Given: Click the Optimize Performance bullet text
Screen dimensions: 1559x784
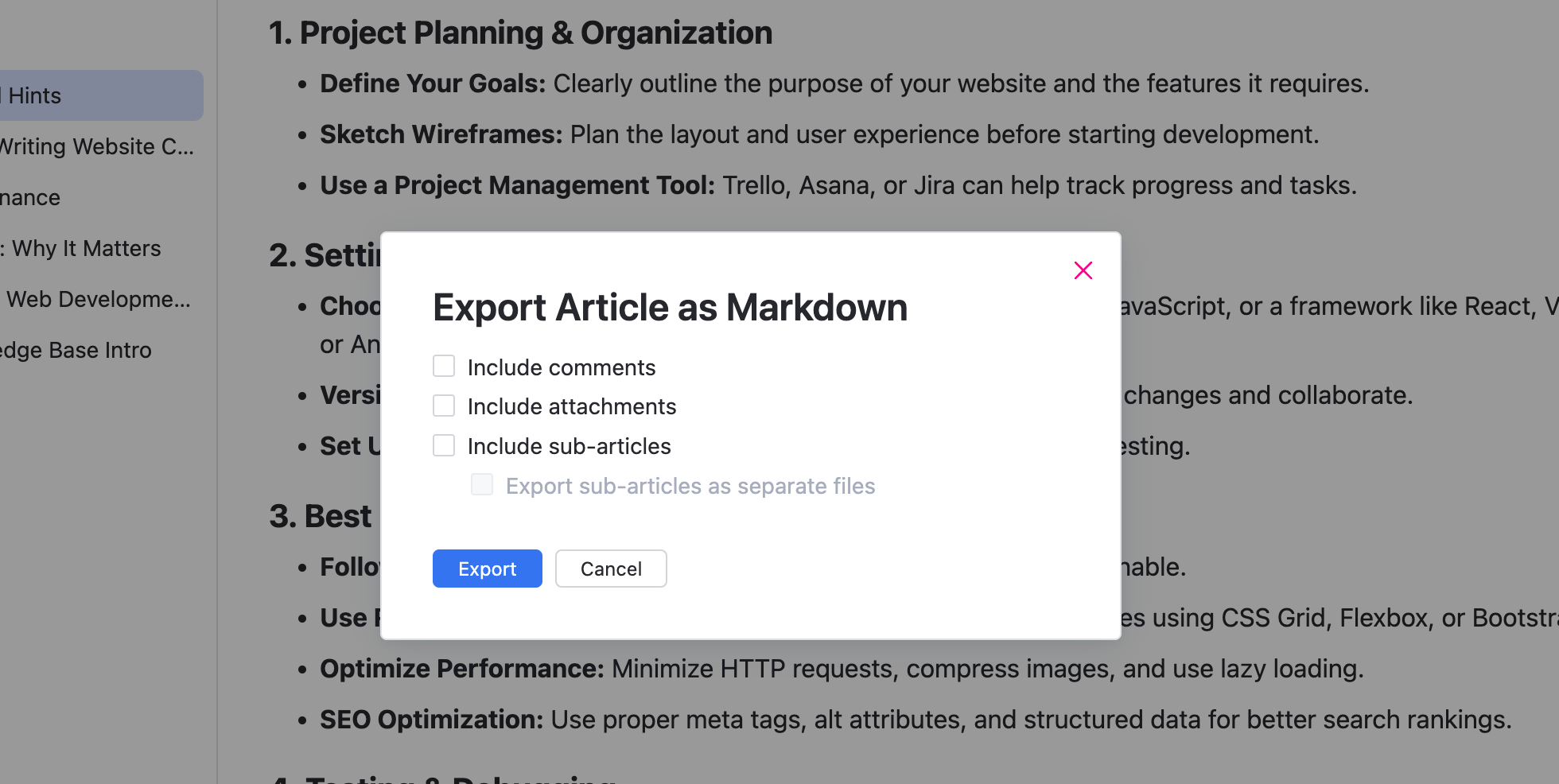Looking at the screenshot, I should [x=842, y=669].
